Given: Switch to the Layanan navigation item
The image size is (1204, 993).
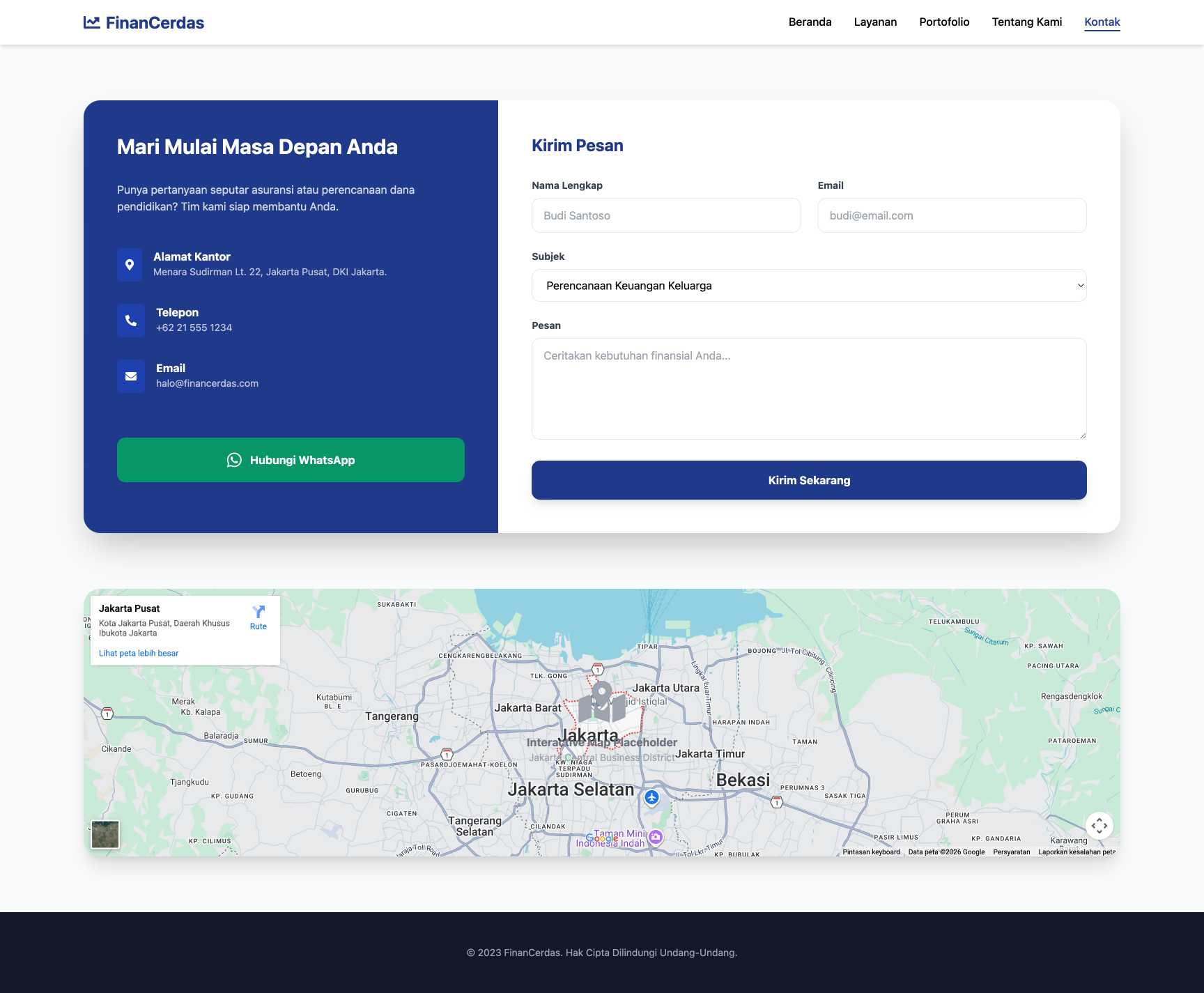Looking at the screenshot, I should pos(875,22).
